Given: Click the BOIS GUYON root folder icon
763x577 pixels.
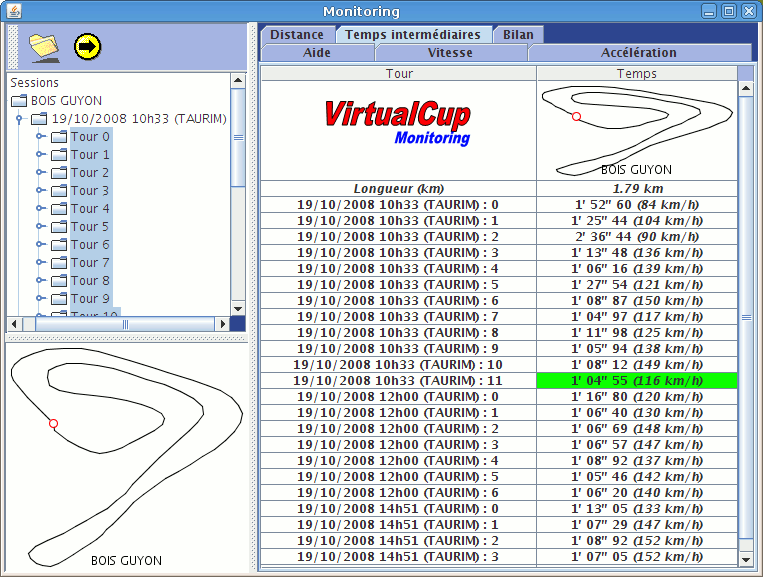Looking at the screenshot, I should tap(19, 101).
